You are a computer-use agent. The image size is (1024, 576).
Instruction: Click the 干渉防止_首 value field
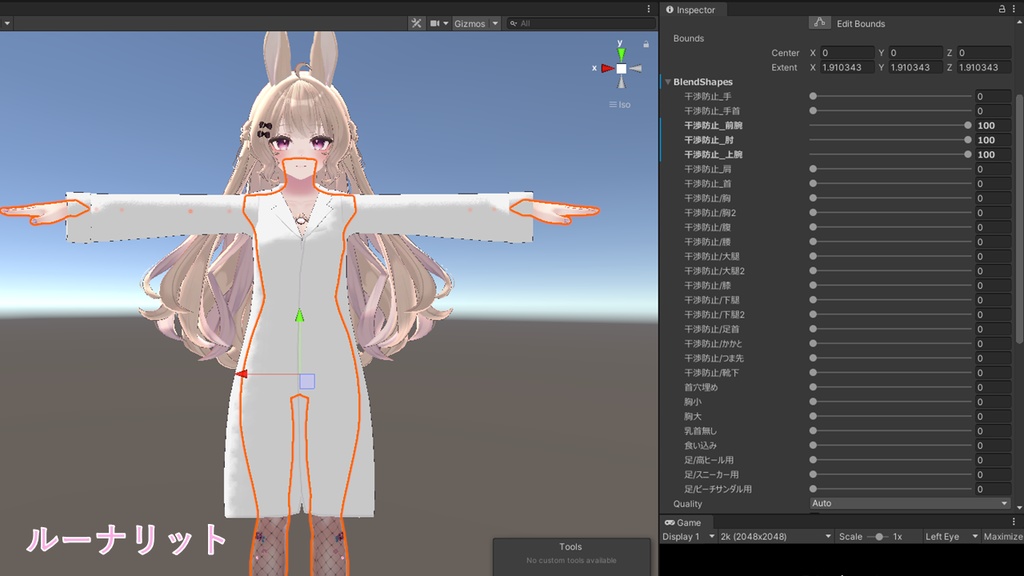(x=993, y=184)
